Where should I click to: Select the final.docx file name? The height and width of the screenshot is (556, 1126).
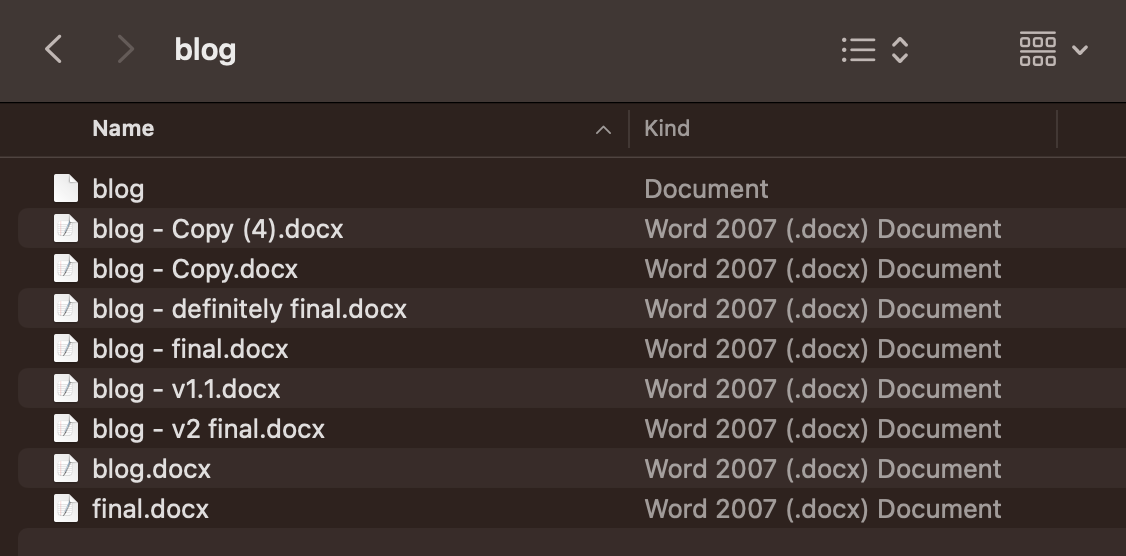coord(150,509)
